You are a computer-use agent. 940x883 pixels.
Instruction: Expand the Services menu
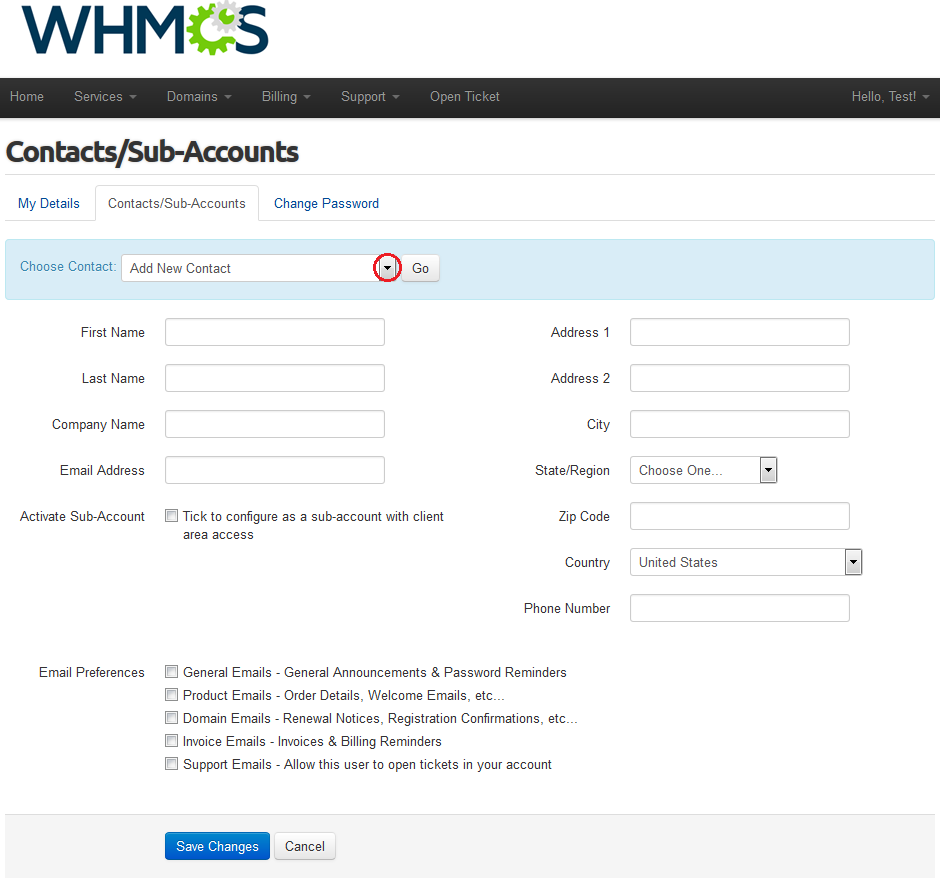(105, 97)
